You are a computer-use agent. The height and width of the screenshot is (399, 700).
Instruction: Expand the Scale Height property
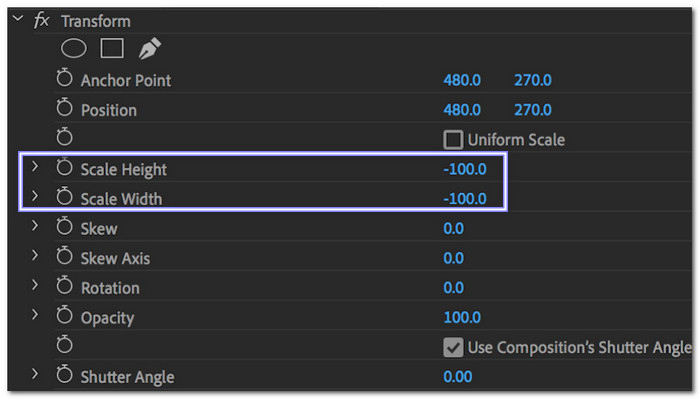point(35,166)
